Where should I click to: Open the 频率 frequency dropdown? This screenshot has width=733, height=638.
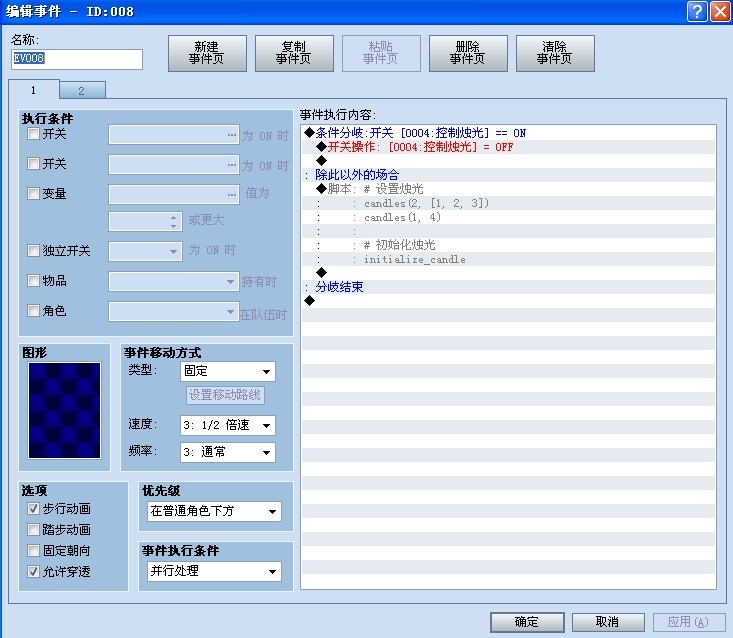point(228,452)
